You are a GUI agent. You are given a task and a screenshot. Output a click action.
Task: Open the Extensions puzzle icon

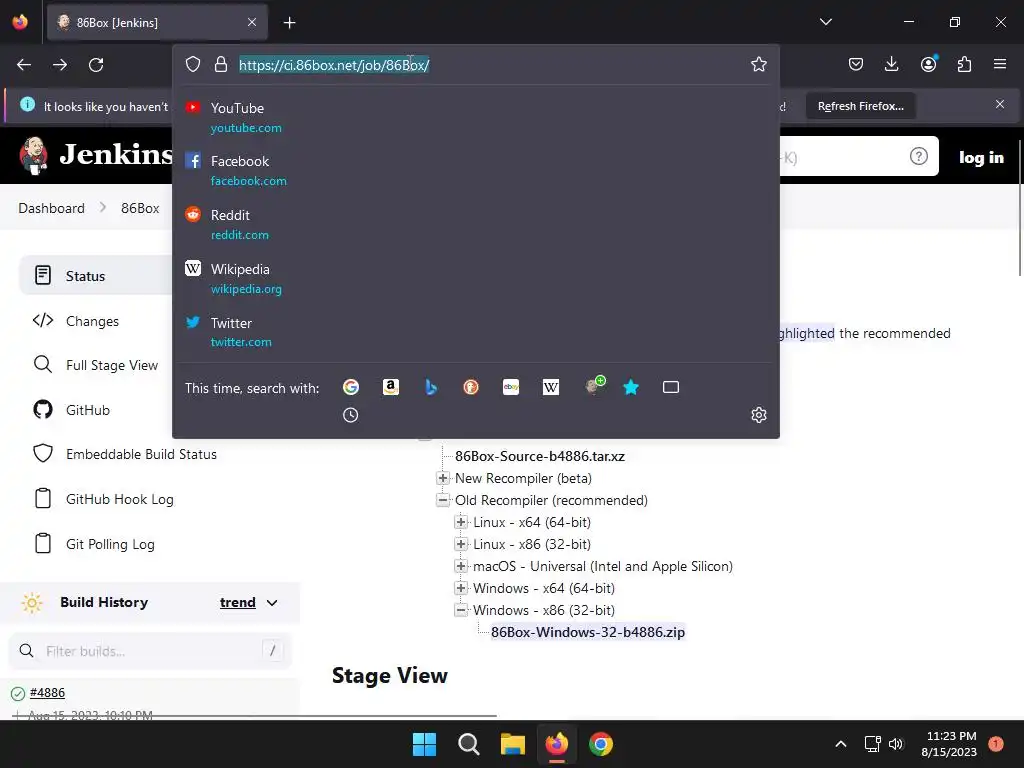click(964, 64)
